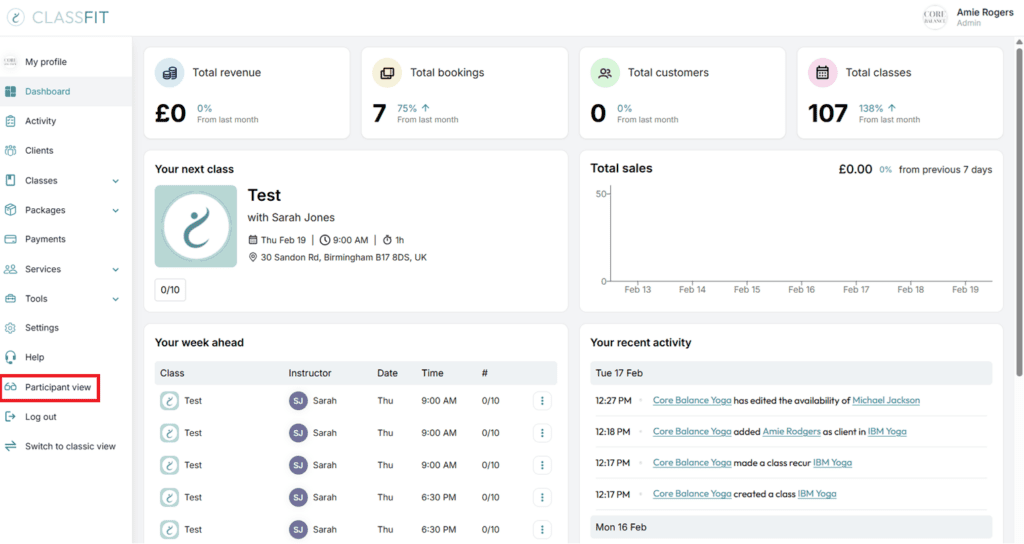Click the Test class thumbnail image
Image resolution: width=1024 pixels, height=544 pixels.
coord(196,226)
